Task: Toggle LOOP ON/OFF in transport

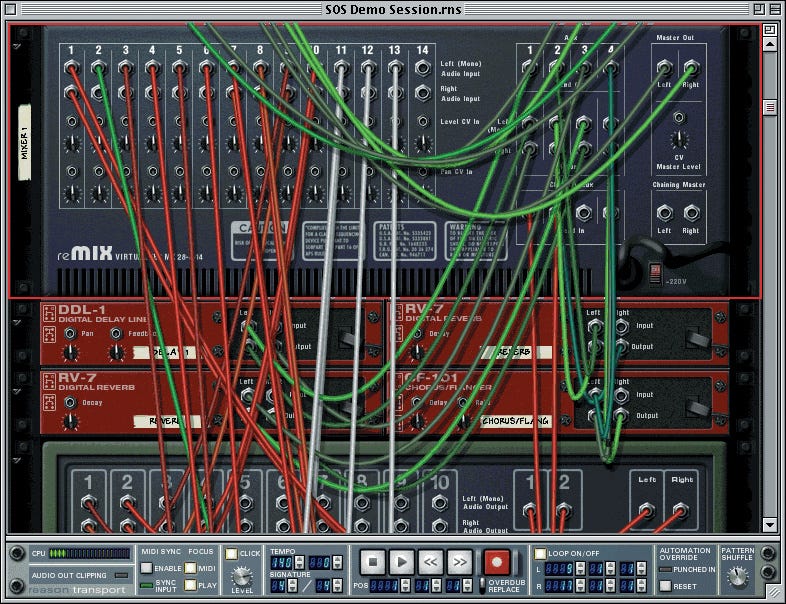Action: pyautogui.click(x=540, y=553)
